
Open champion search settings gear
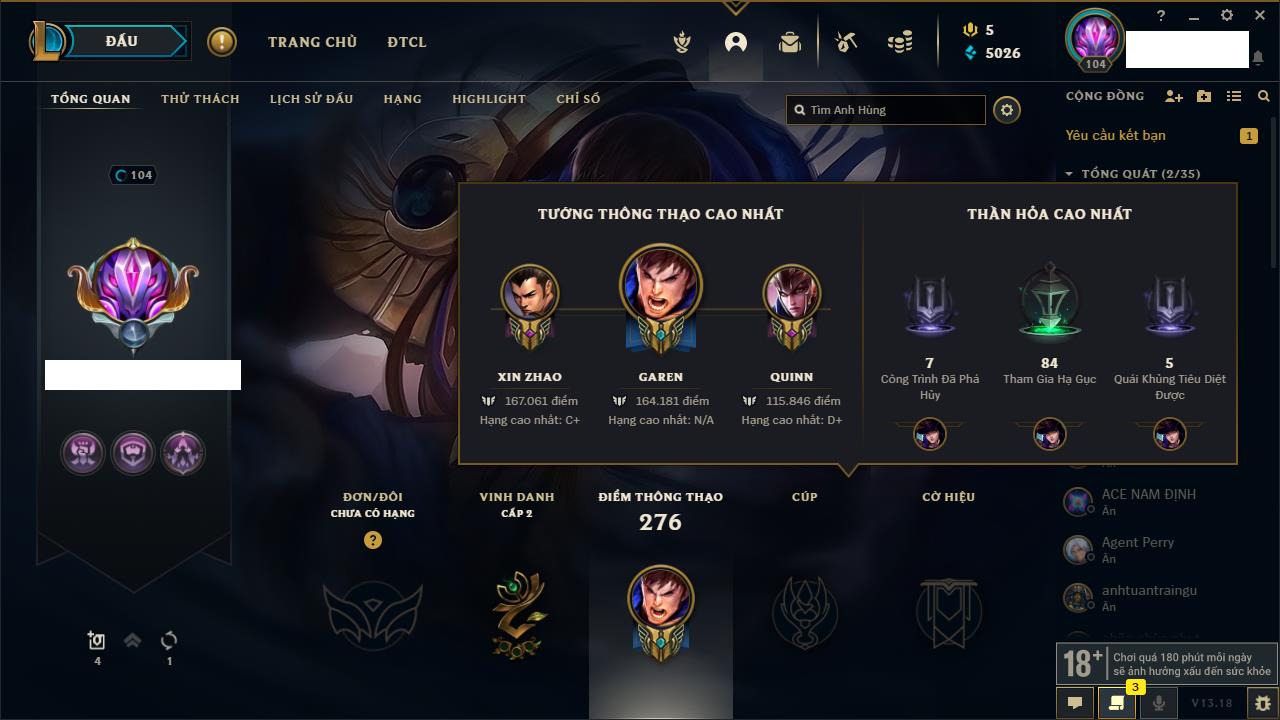pos(1007,110)
